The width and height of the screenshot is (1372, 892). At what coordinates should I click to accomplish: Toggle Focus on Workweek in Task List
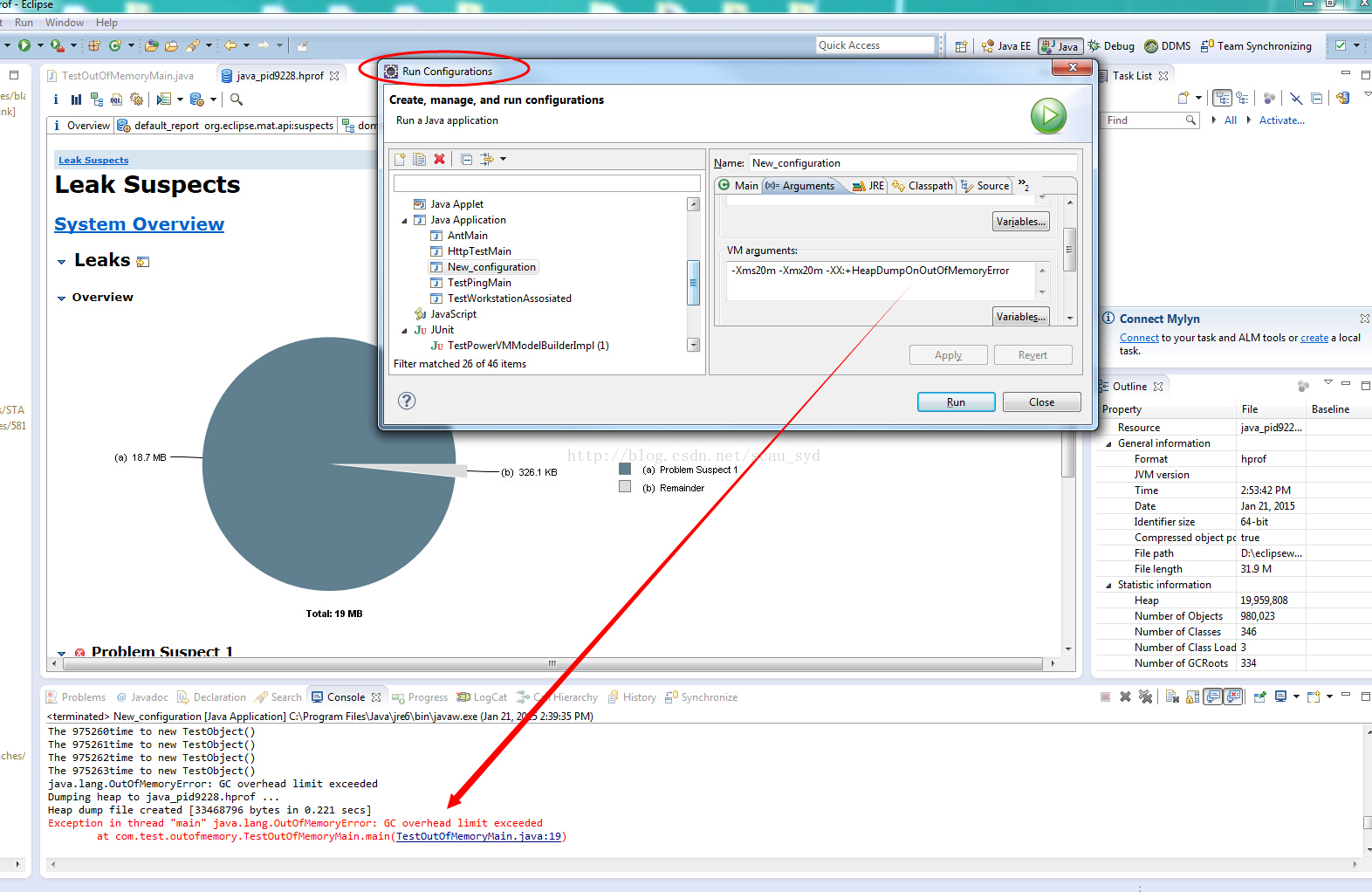[x=1270, y=98]
